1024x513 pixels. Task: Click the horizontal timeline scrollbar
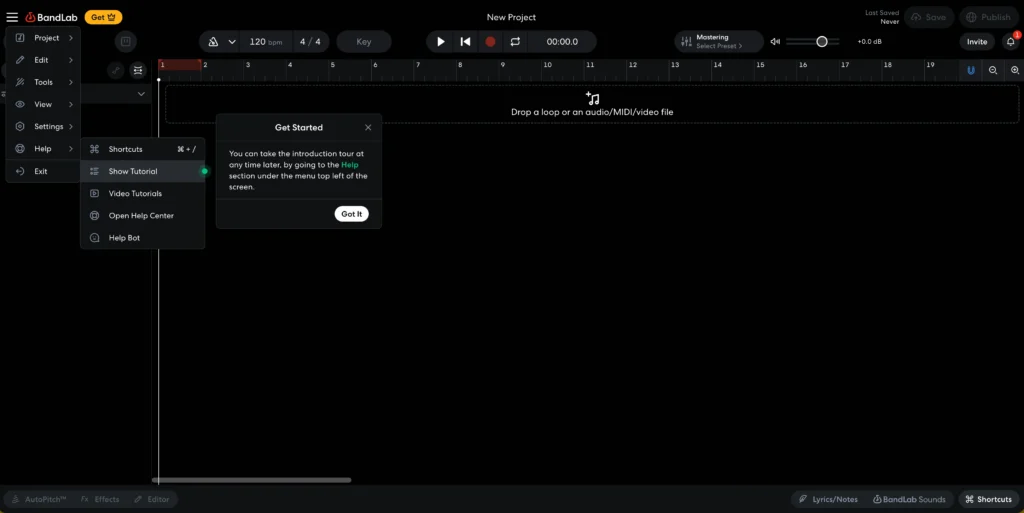pos(251,480)
